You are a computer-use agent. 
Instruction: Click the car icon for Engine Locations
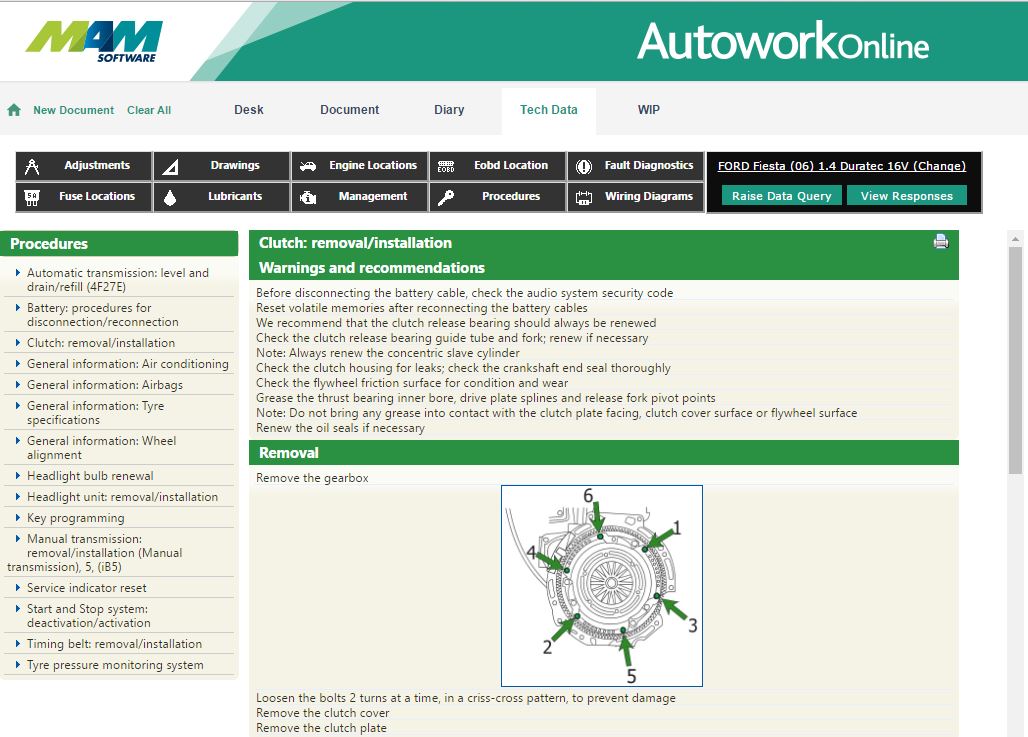point(308,166)
